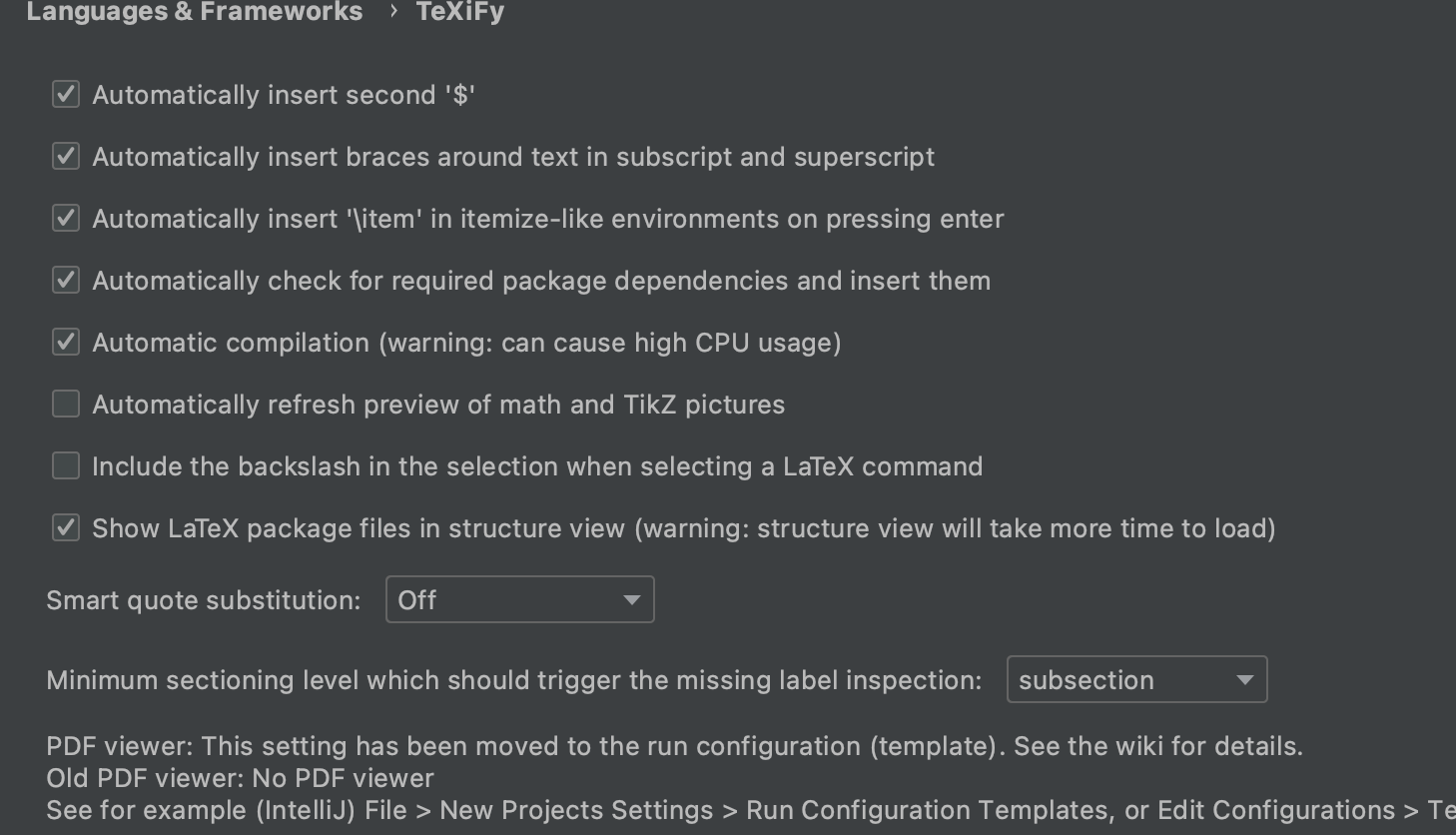1456x835 pixels.
Task: Enable automatic refresh of math previews
Action: pyautogui.click(x=65, y=404)
